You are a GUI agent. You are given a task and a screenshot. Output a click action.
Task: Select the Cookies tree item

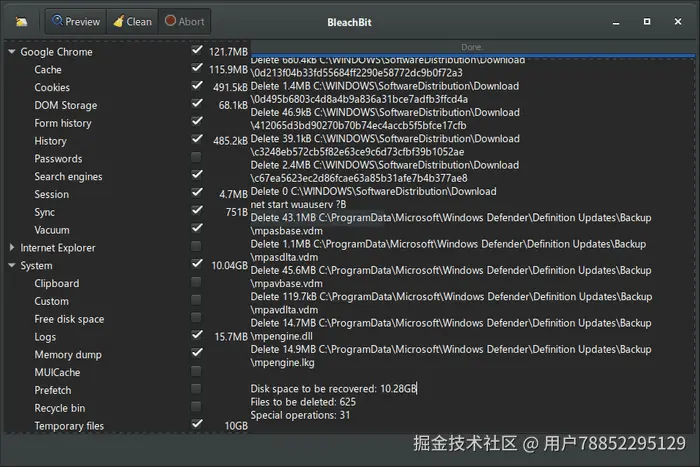(x=52, y=88)
